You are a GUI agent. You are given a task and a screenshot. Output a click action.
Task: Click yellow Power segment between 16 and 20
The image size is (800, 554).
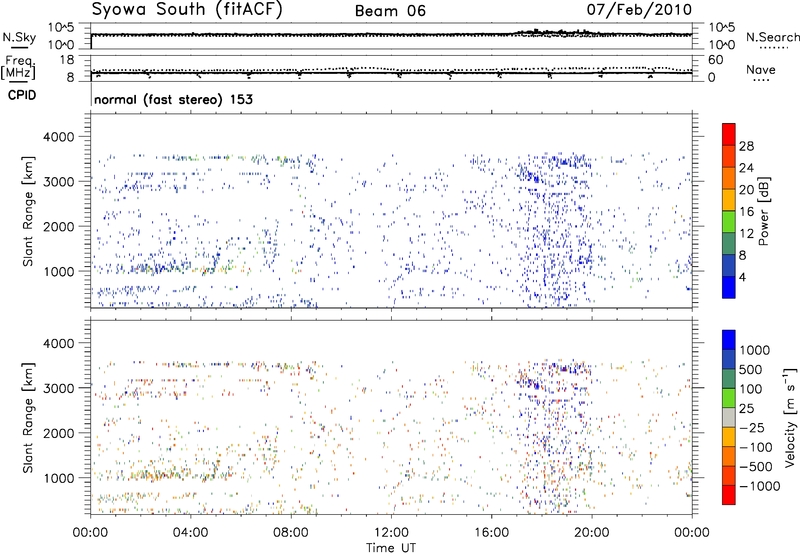(729, 200)
